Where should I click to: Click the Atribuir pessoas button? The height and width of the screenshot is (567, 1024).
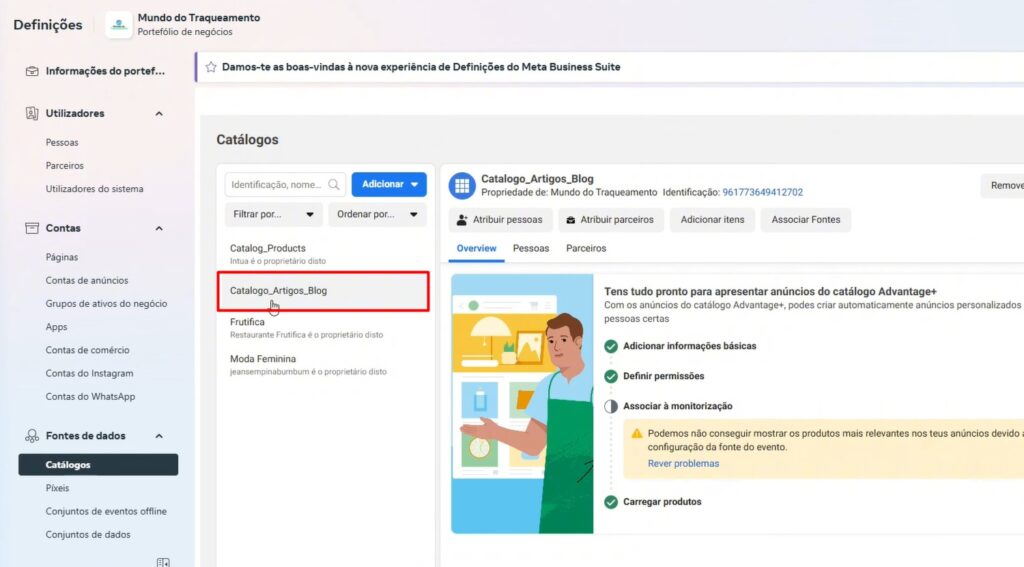[499, 220]
